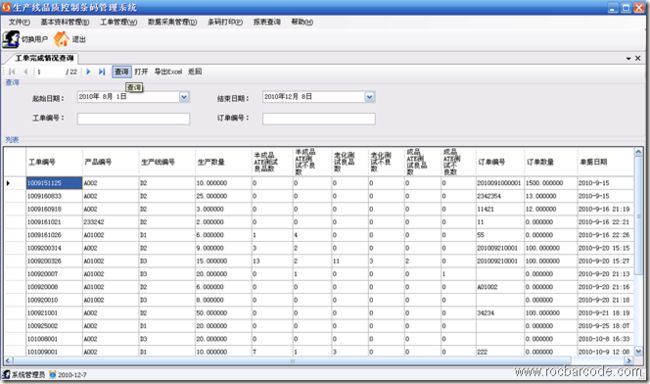The height and width of the screenshot is (384, 650).
Task: Click the application logo in title bar
Action: (6, 7)
